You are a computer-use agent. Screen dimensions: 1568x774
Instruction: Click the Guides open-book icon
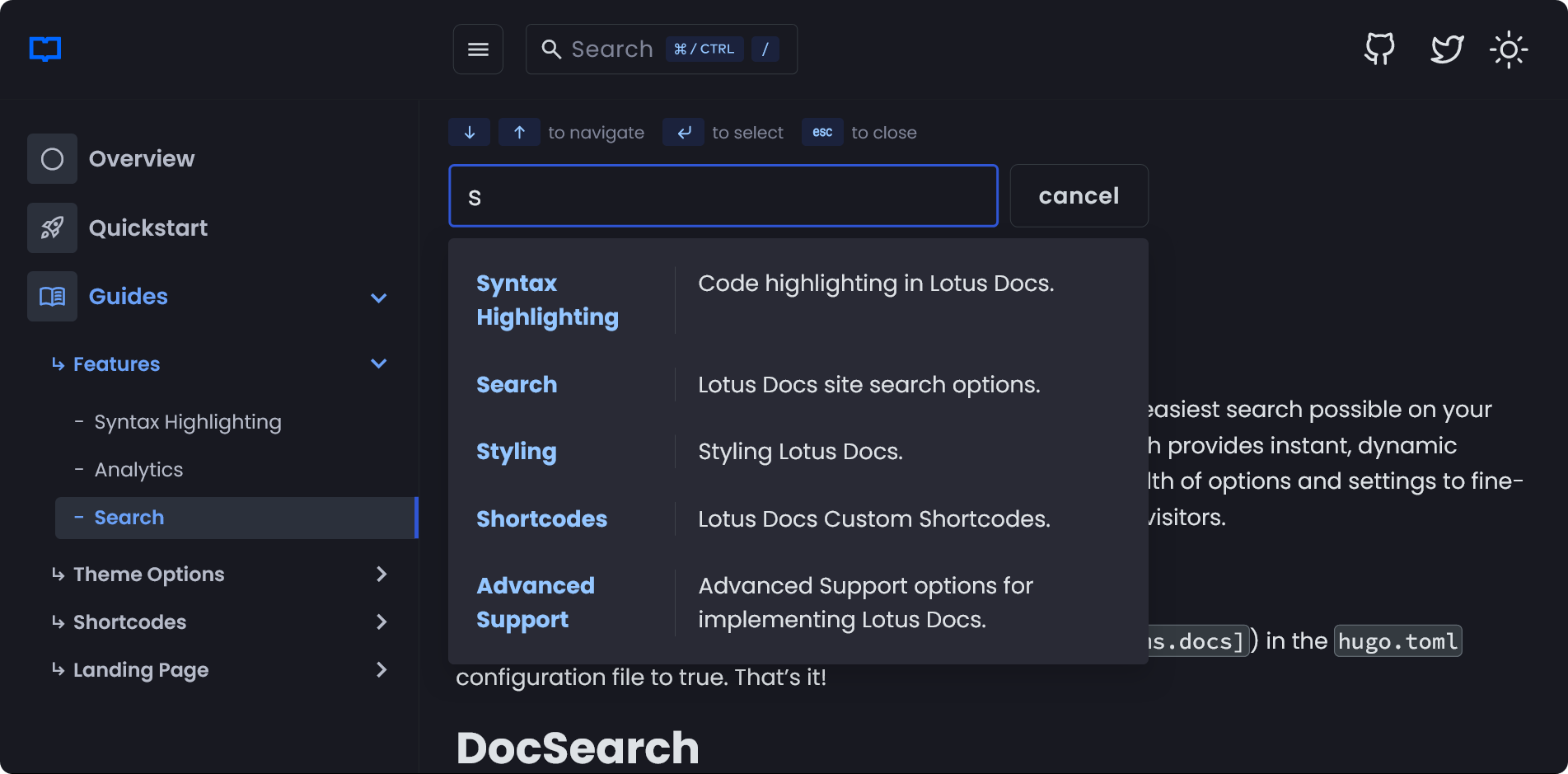coord(51,296)
